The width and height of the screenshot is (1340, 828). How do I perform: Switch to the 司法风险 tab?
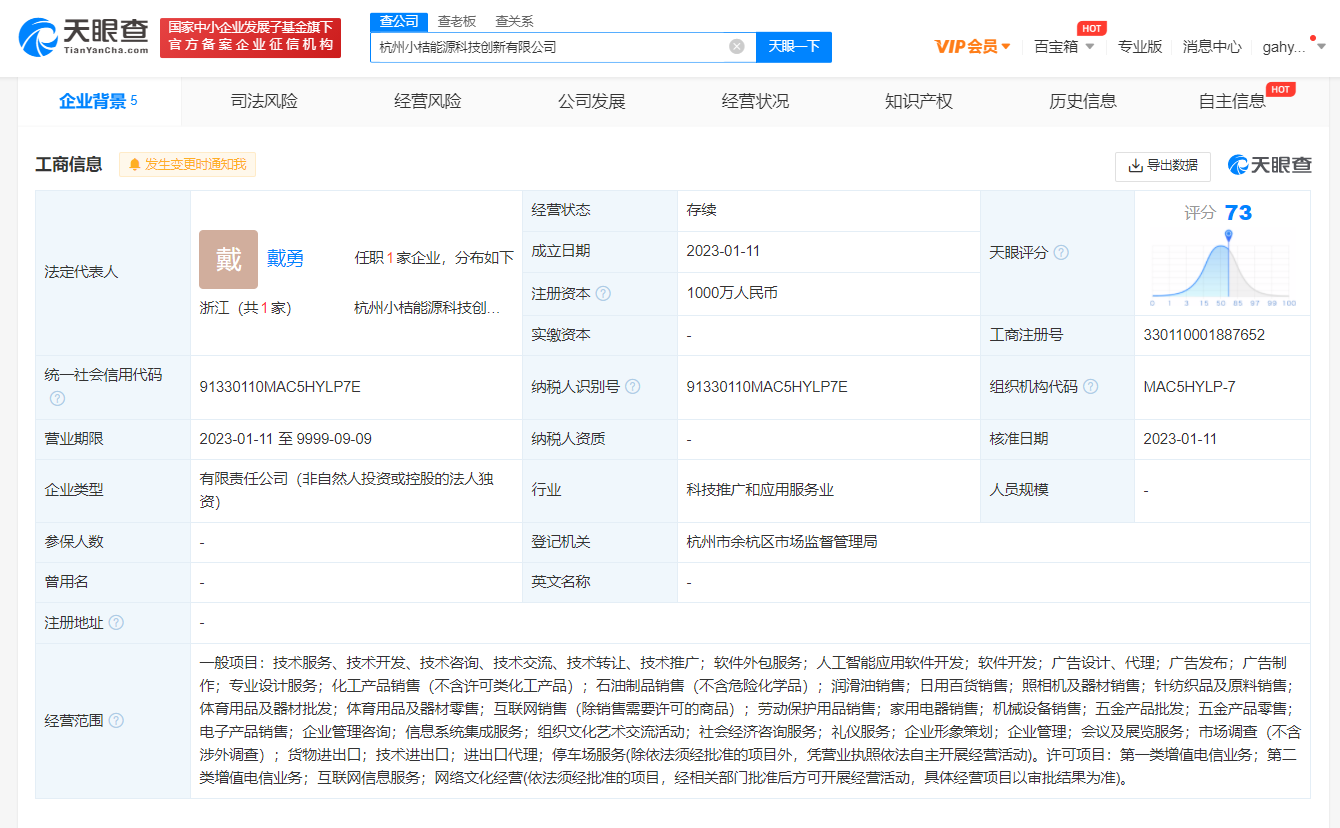(x=264, y=101)
